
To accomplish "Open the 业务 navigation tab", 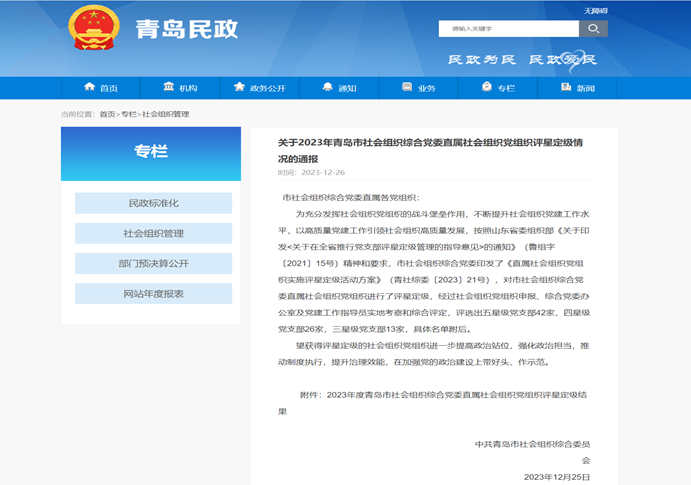I will coord(418,88).
